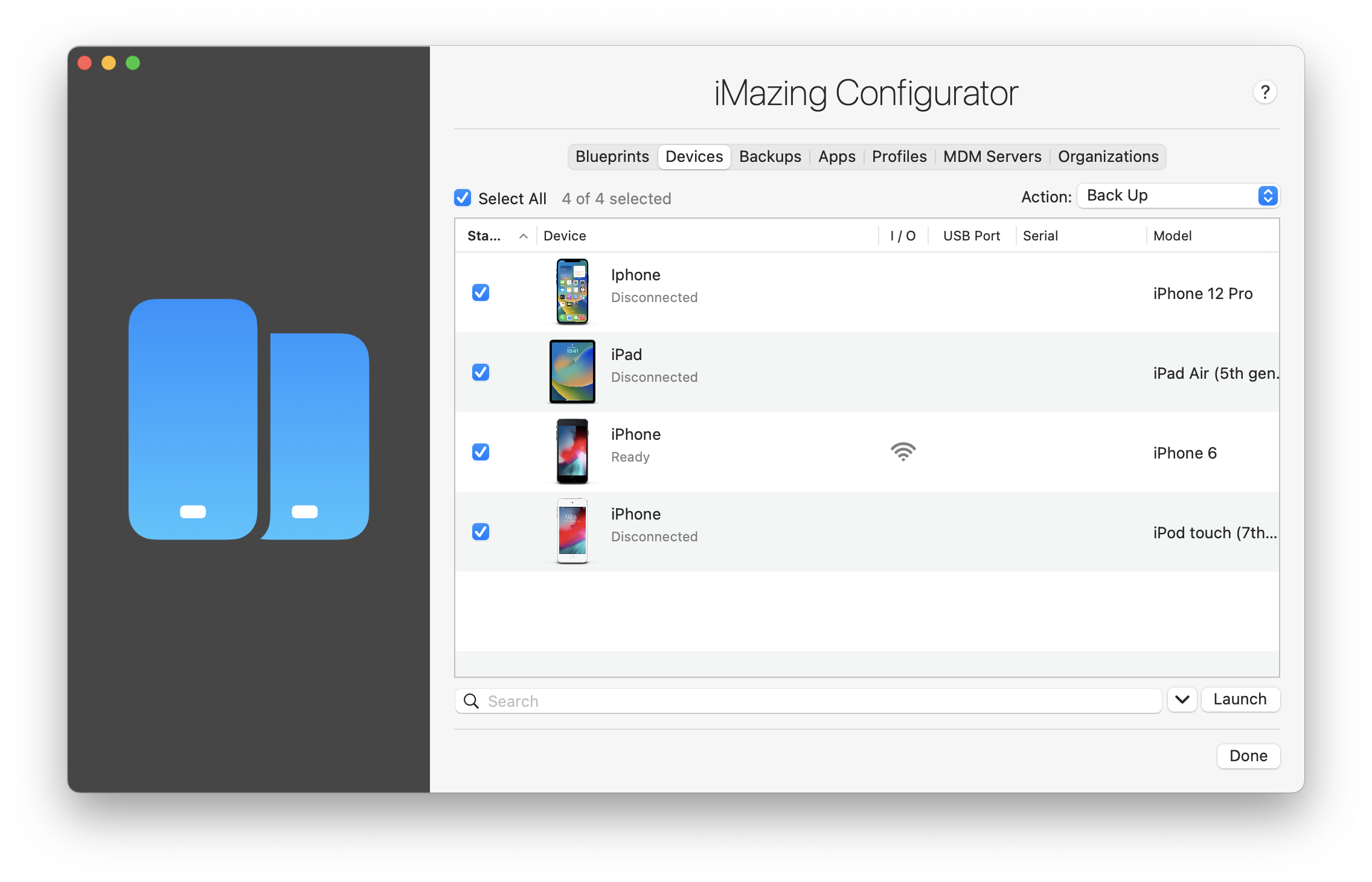Screen dimensions: 1372x882
Task: Click the search magnifier icon
Action: [x=471, y=701]
